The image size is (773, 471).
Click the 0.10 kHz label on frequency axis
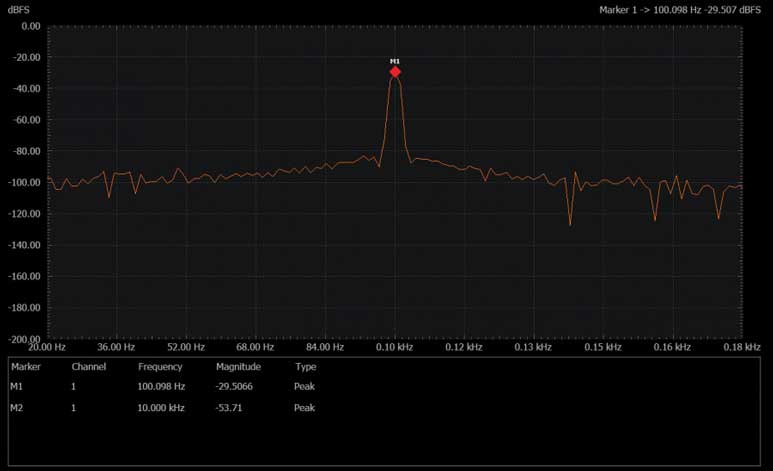pos(394,348)
